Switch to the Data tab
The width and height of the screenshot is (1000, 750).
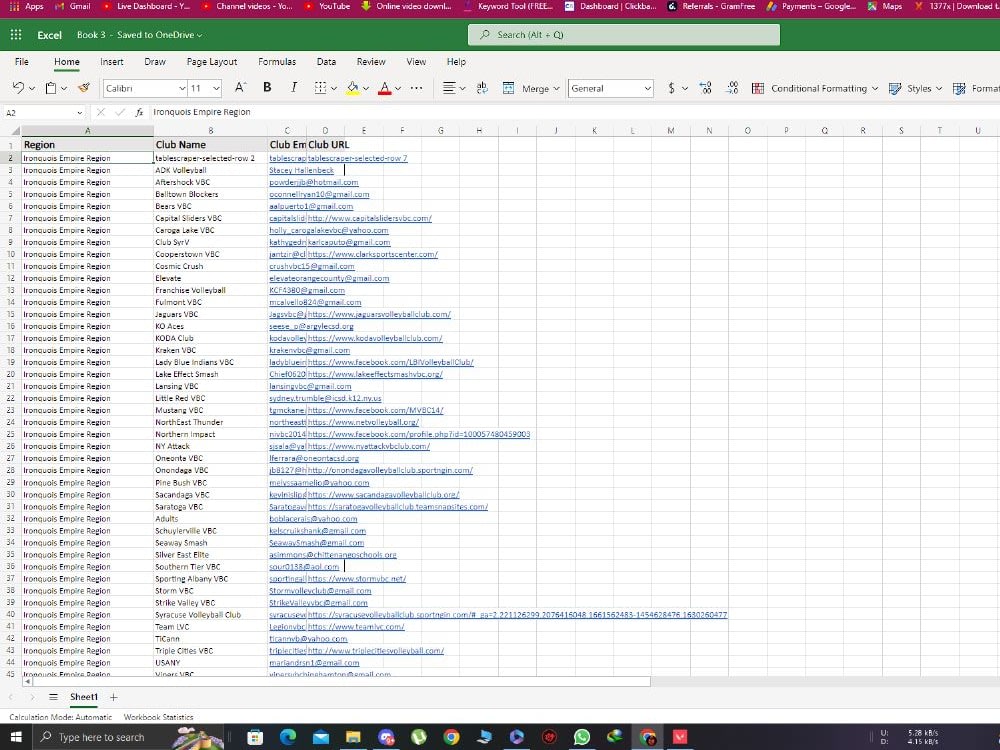pos(326,62)
